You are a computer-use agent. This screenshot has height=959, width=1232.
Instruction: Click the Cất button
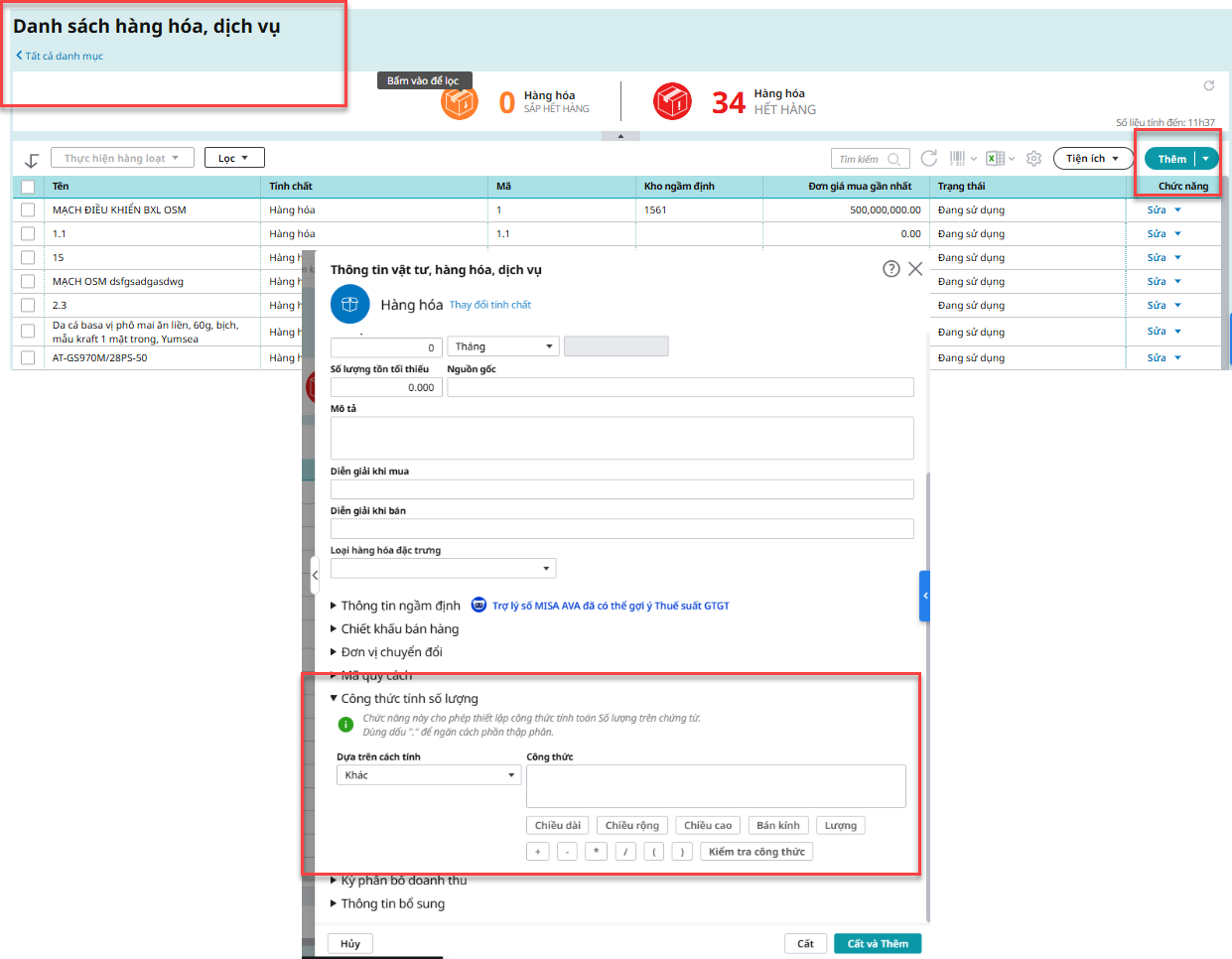805,943
